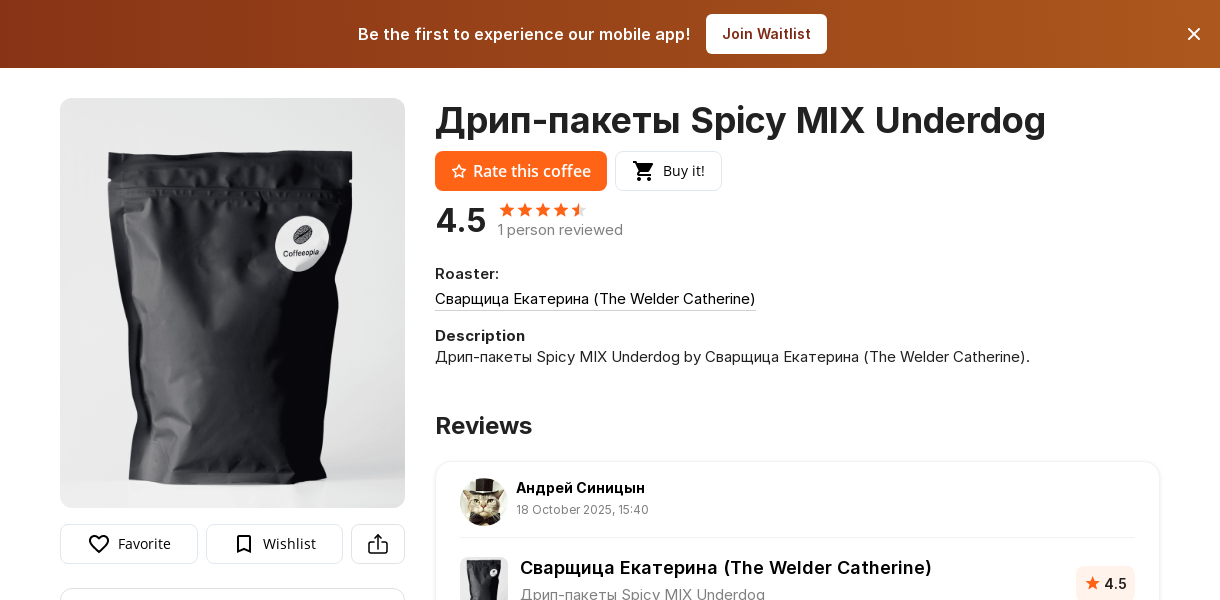Click the Buy it! button

[x=668, y=171]
